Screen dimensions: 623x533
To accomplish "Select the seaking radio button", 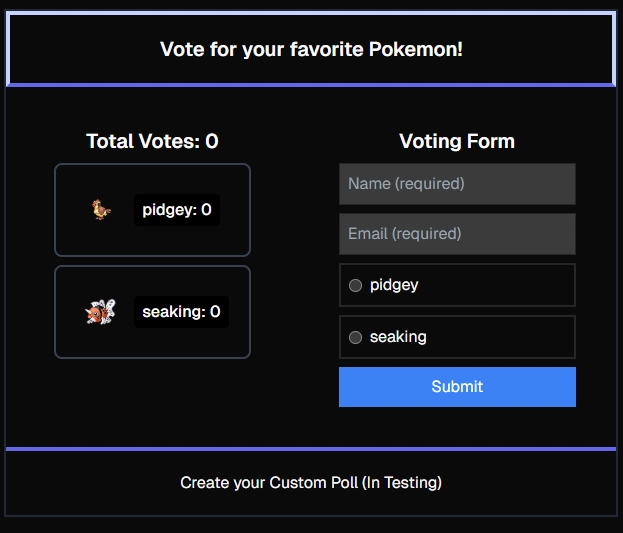I will (x=355, y=338).
